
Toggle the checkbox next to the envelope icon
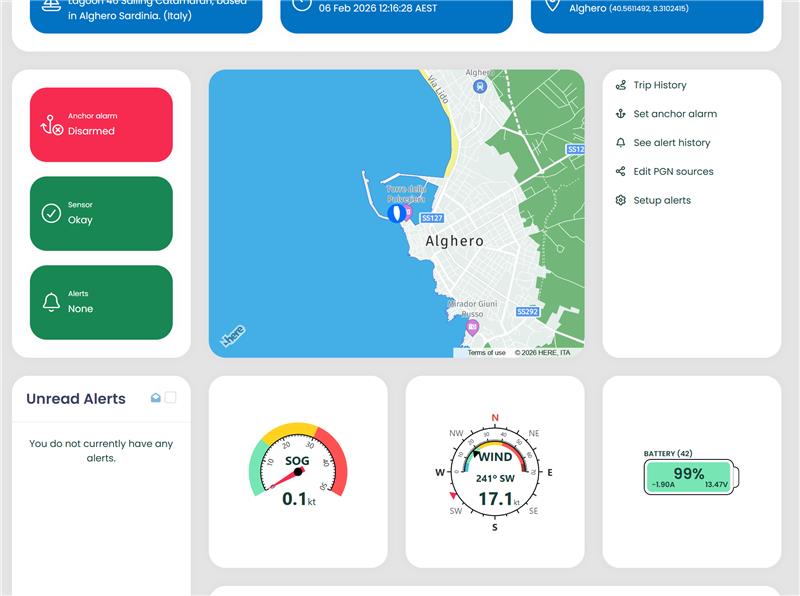(x=171, y=397)
